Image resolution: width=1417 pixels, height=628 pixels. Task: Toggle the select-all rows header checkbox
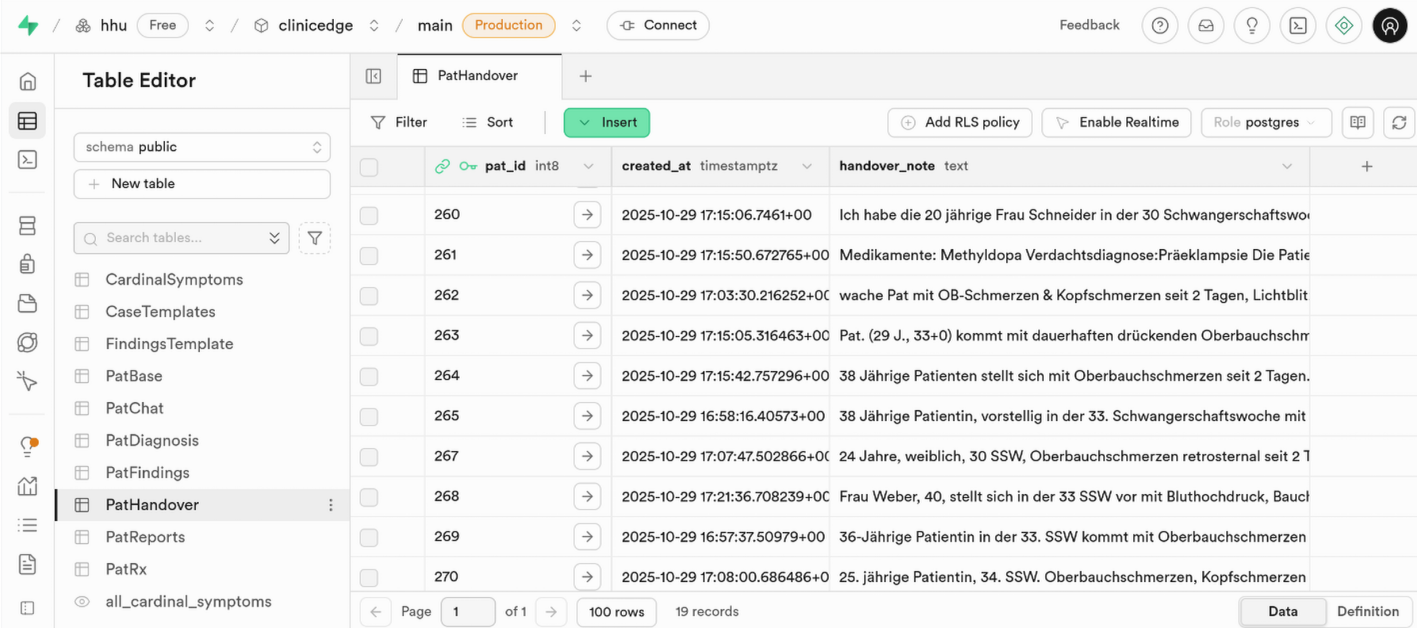point(369,167)
